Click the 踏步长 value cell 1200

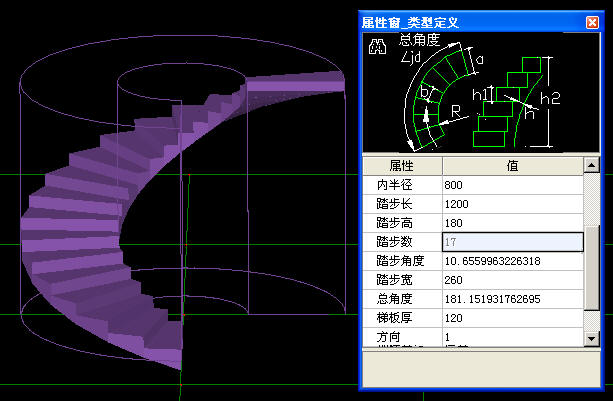513,204
